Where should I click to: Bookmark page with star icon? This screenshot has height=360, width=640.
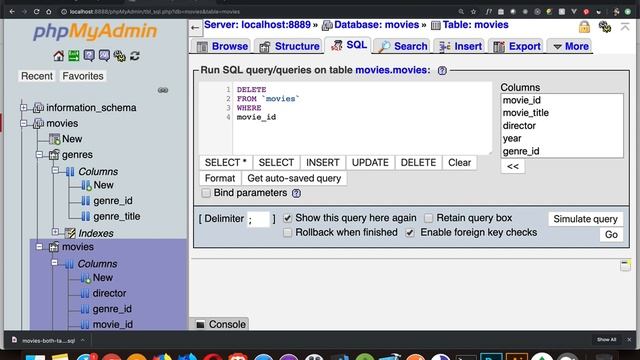point(473,12)
